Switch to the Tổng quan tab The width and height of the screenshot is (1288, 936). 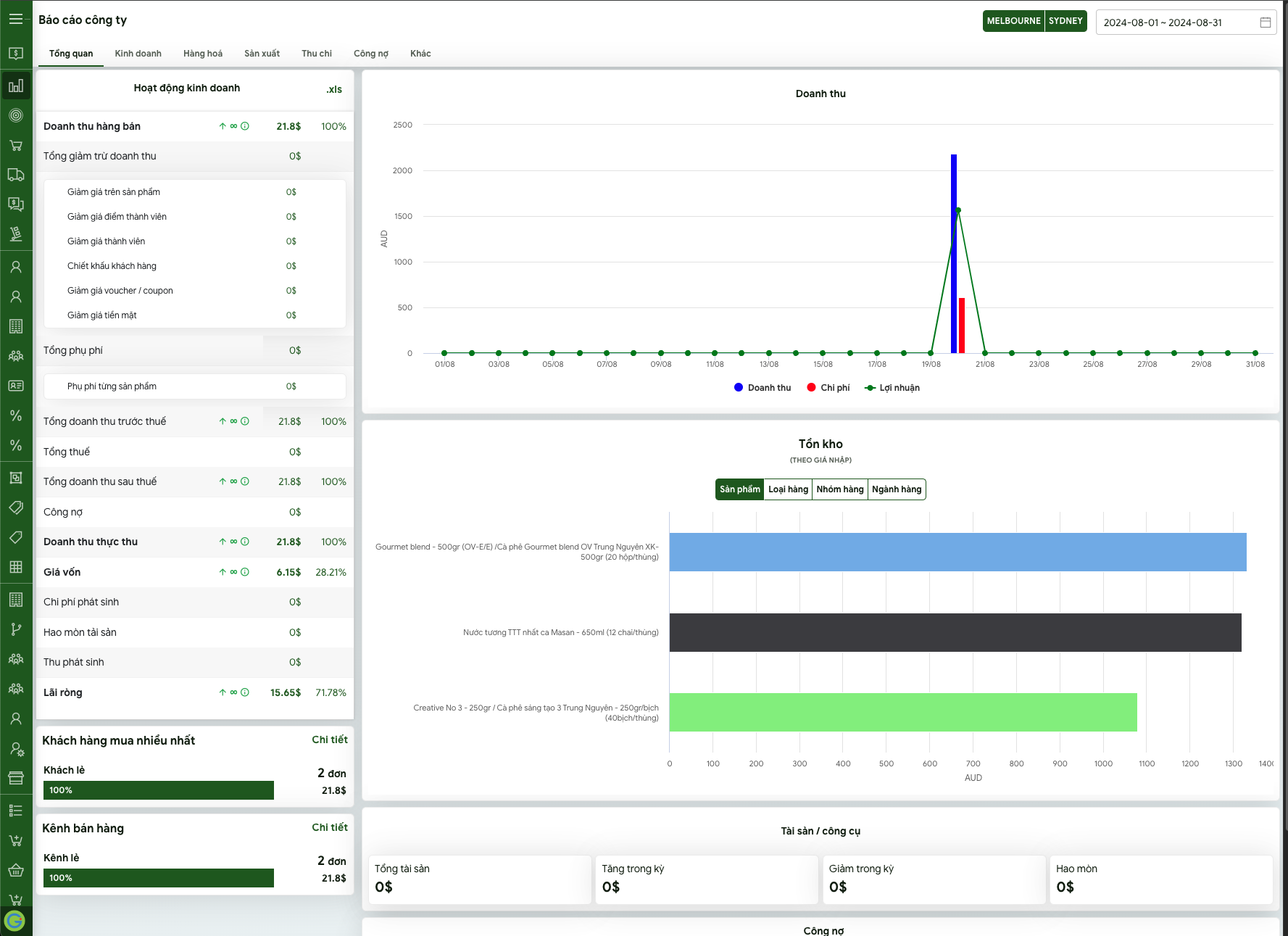pos(71,54)
